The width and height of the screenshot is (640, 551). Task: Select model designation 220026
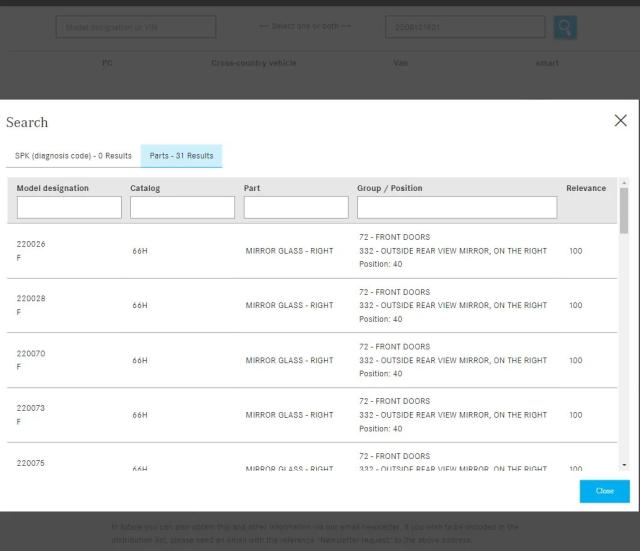(31, 244)
